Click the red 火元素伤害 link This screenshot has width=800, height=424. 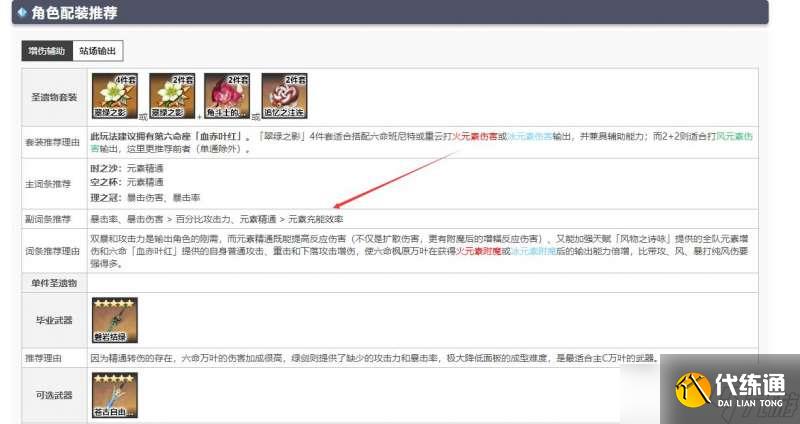(x=475, y=136)
